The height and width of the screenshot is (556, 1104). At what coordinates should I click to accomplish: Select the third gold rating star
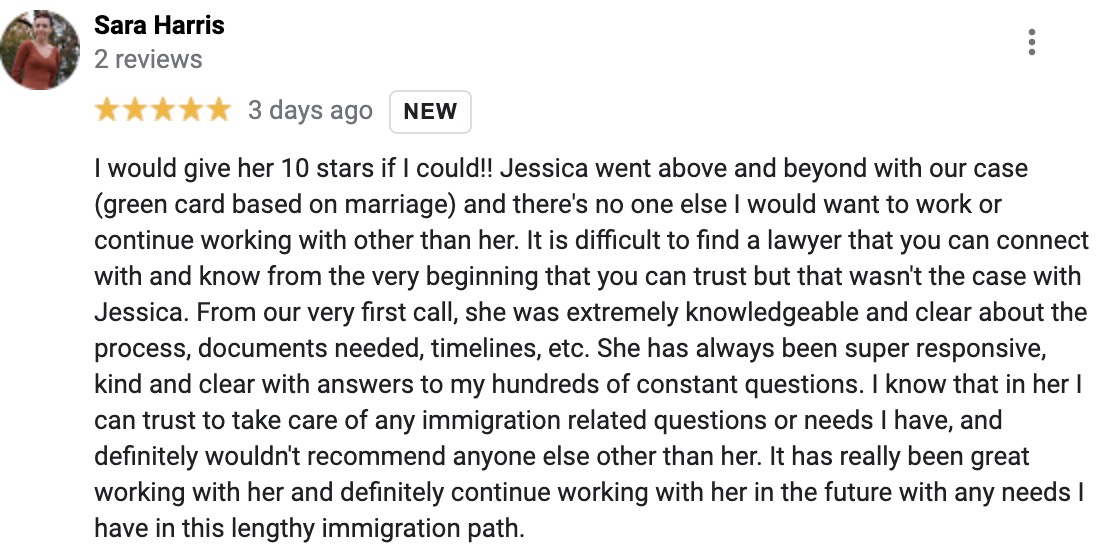(162, 110)
